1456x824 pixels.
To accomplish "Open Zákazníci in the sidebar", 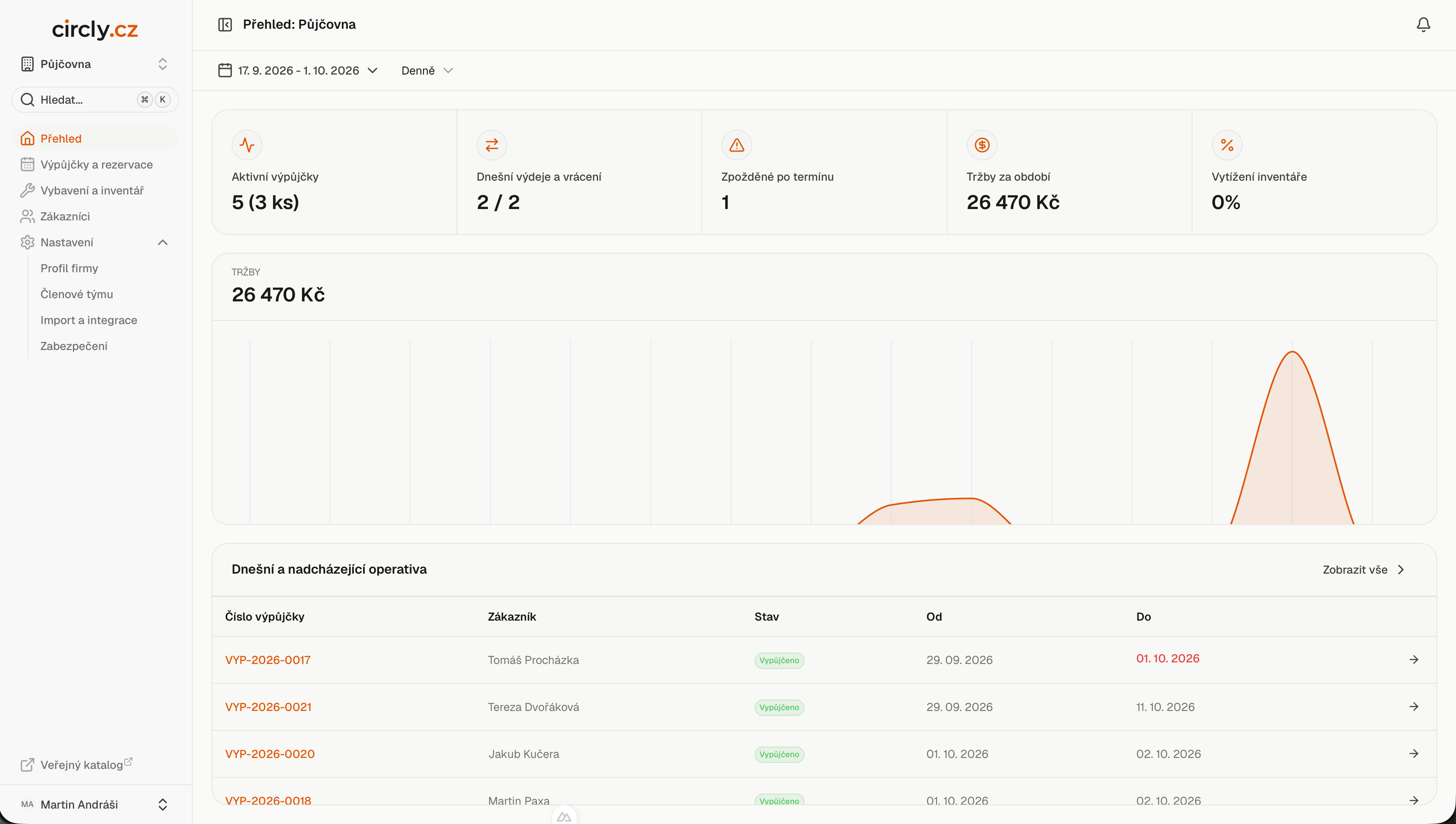I will [95, 216].
